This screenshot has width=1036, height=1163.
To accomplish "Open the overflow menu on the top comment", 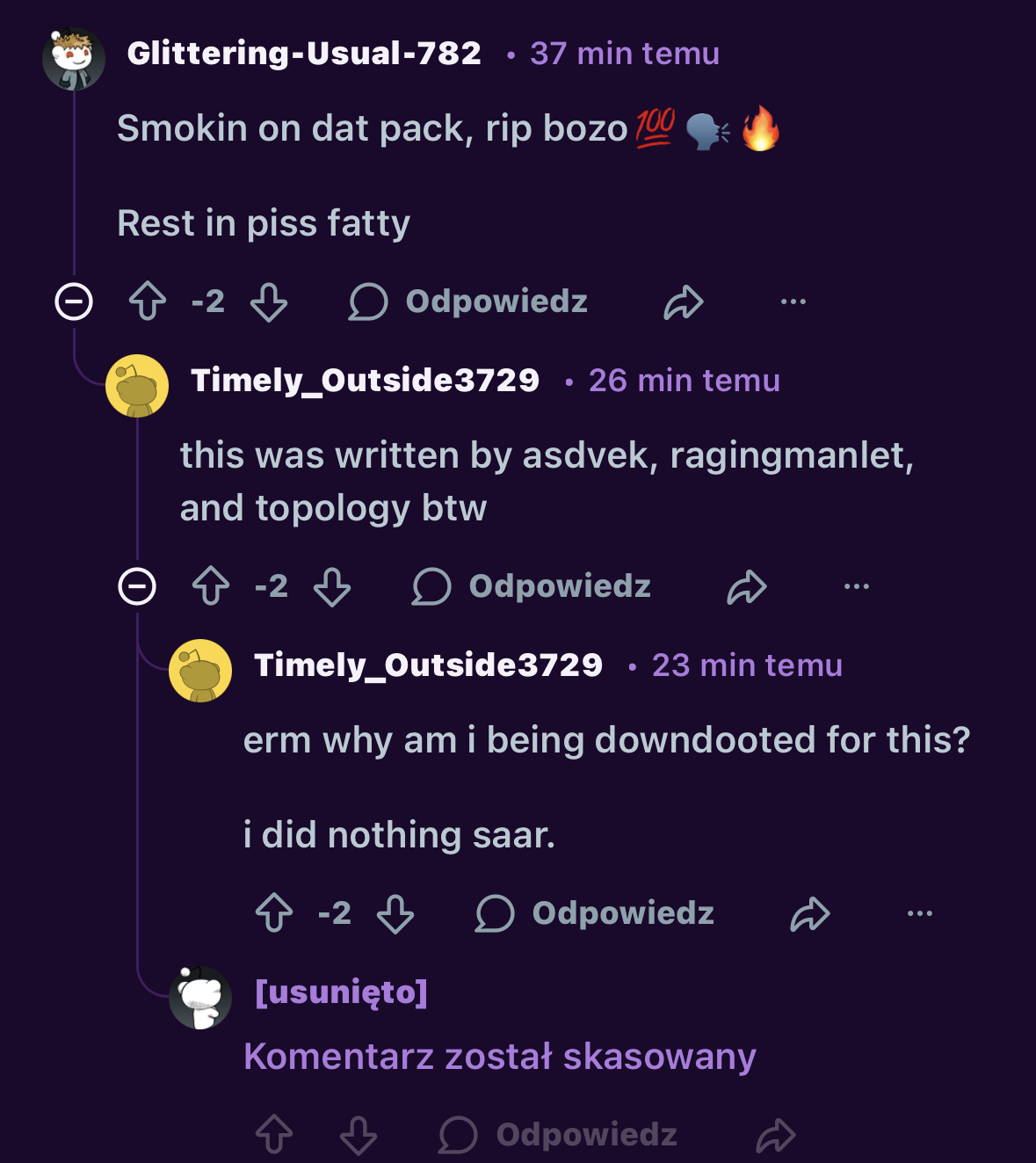I will [793, 302].
